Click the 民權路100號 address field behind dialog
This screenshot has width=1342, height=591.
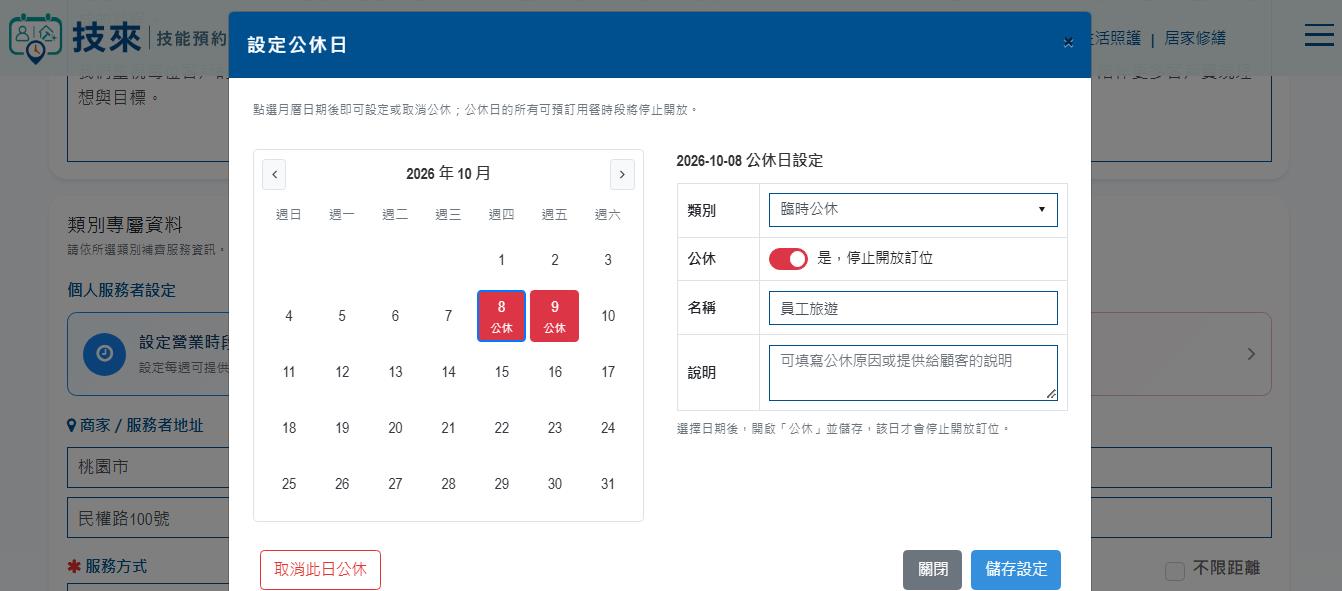tap(148, 518)
